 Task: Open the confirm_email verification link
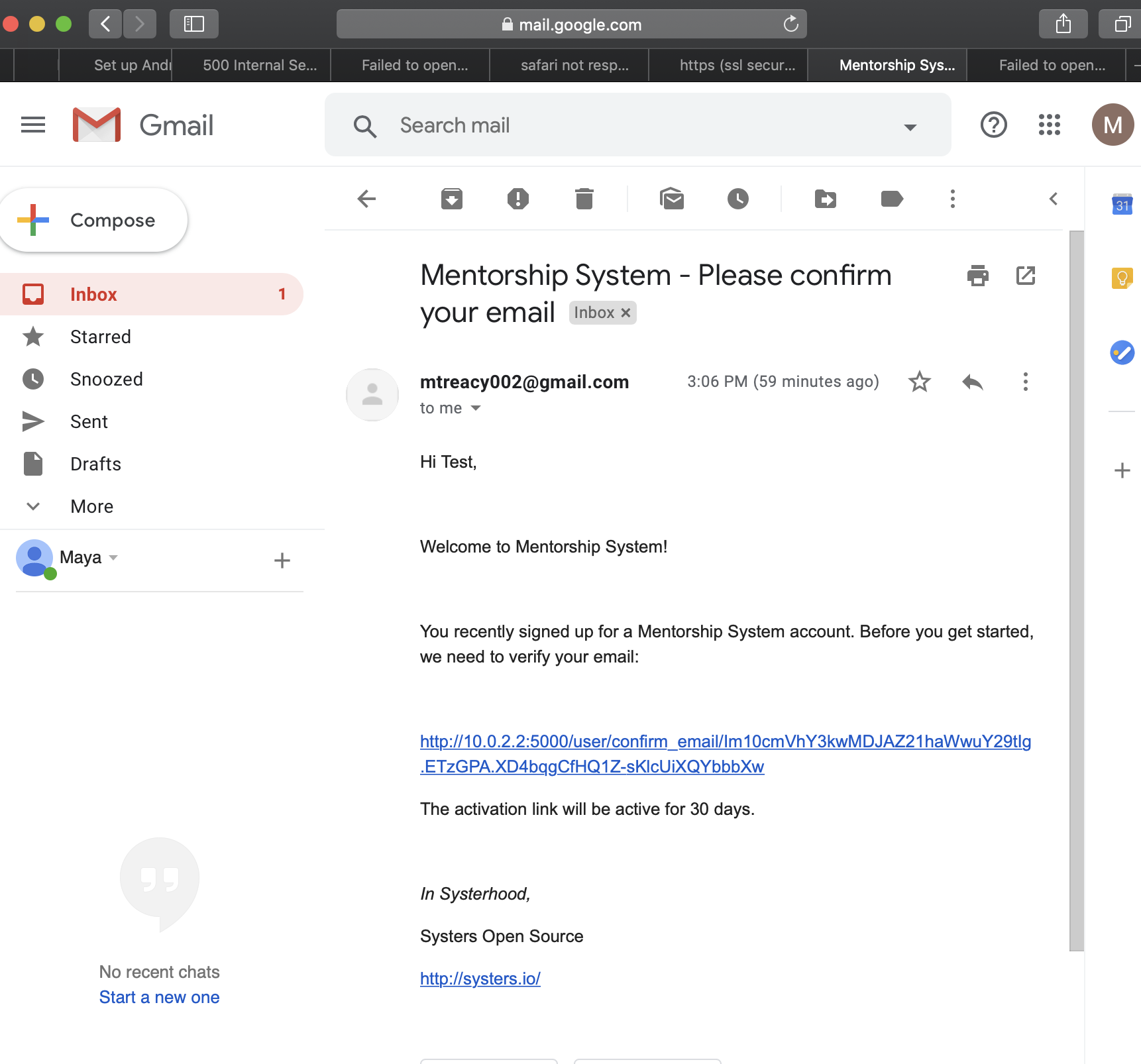726,754
